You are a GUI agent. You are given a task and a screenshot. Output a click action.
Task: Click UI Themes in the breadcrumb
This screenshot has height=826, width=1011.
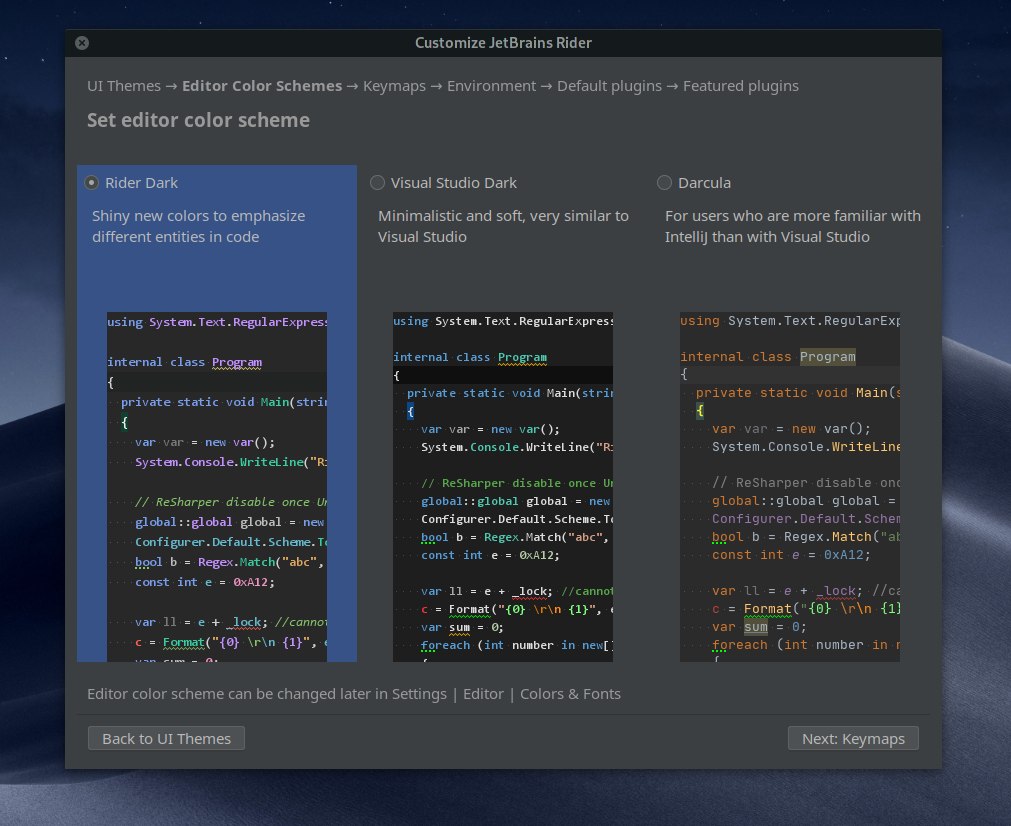(124, 86)
